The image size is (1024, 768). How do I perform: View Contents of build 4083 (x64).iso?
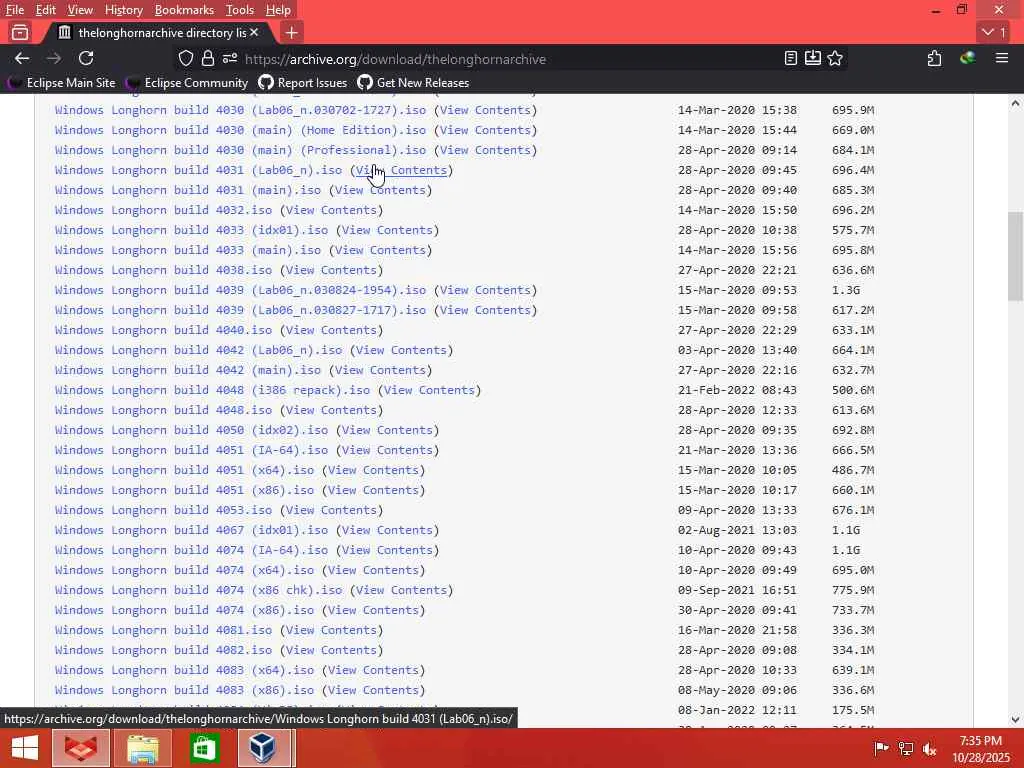click(x=373, y=670)
